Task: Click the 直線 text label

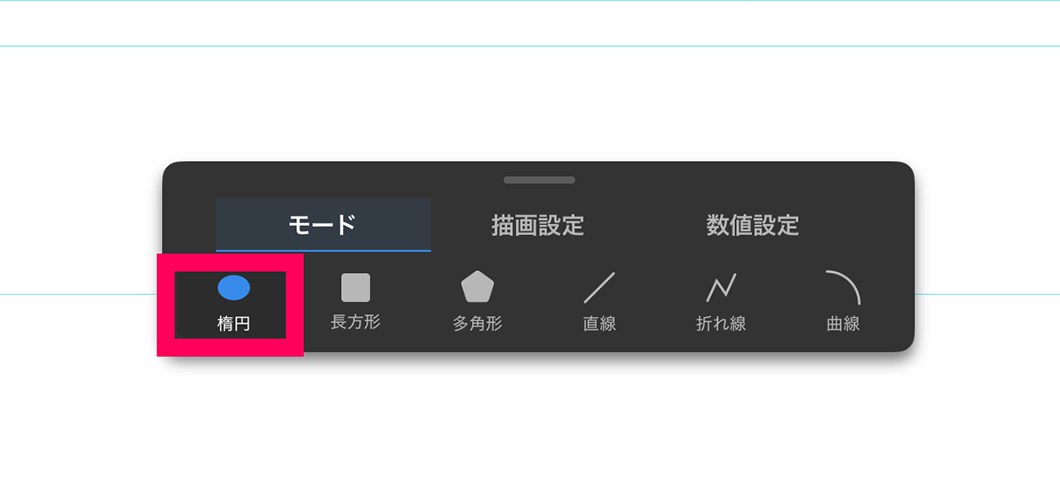Action: (599, 324)
